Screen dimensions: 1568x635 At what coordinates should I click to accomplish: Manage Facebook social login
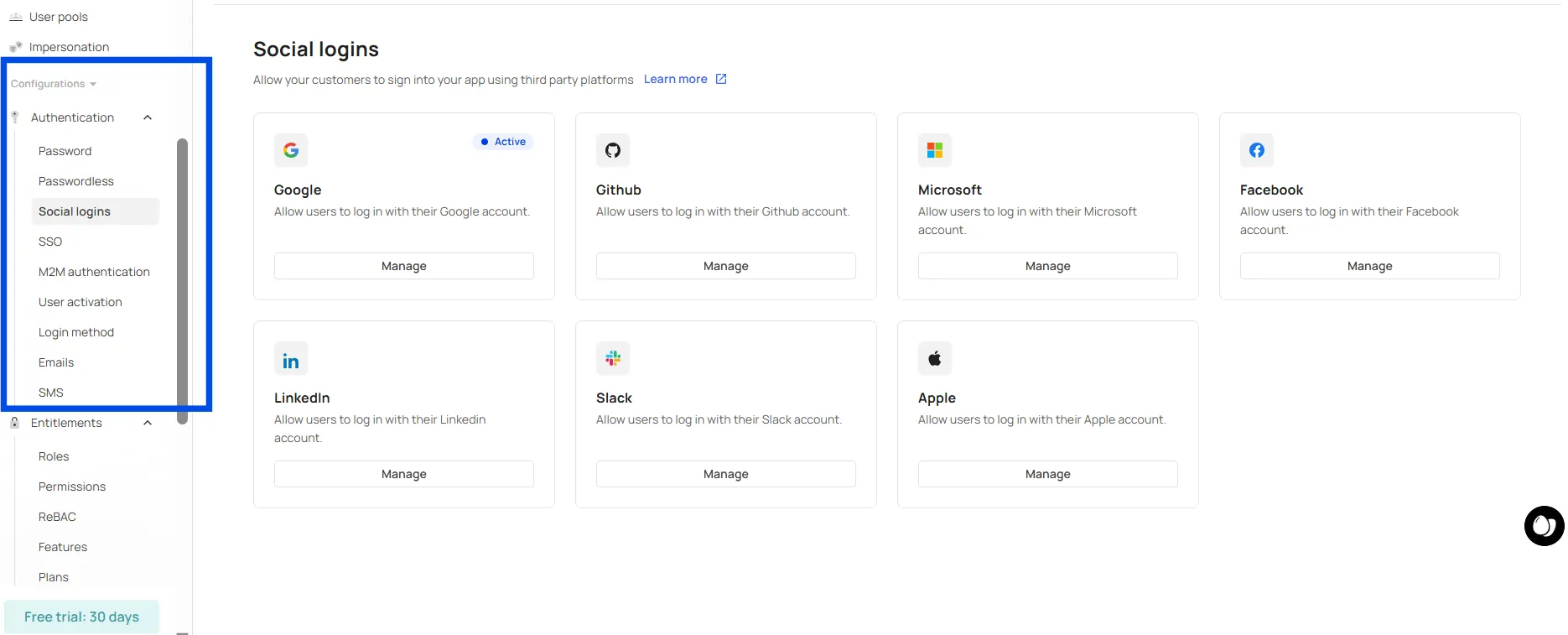pos(1370,266)
